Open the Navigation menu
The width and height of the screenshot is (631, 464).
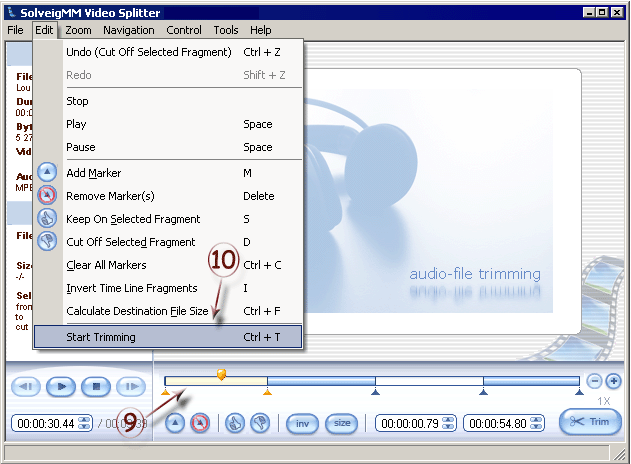(x=129, y=30)
